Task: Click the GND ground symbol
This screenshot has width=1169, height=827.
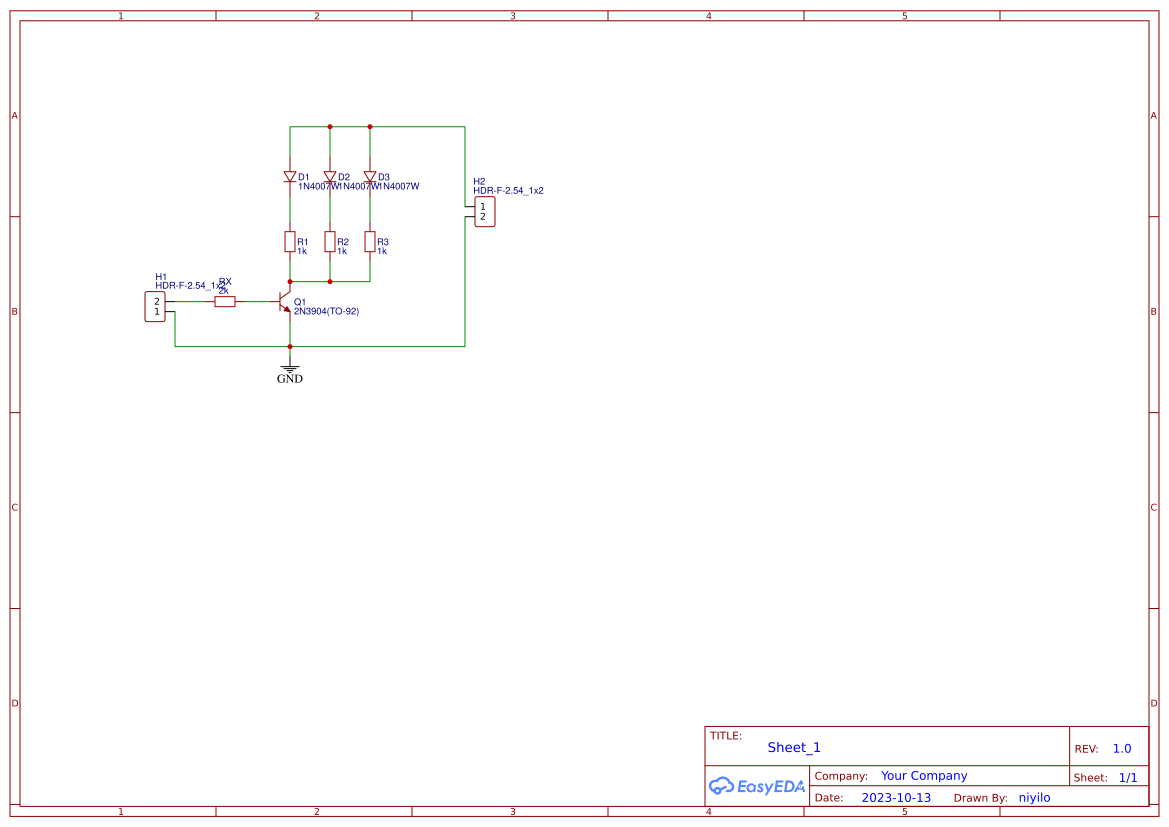Action: click(289, 366)
